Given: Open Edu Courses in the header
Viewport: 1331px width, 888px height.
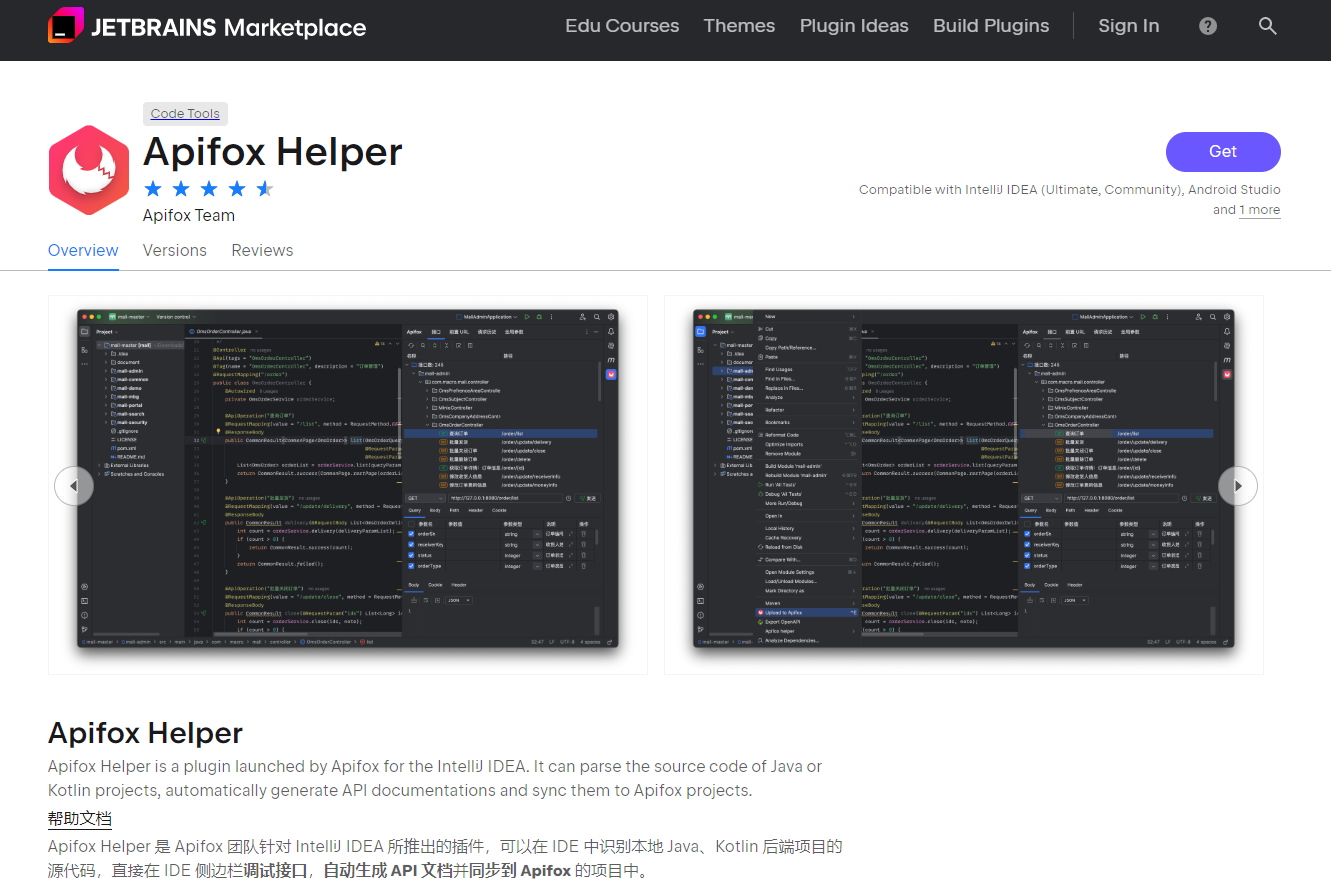Looking at the screenshot, I should point(622,26).
